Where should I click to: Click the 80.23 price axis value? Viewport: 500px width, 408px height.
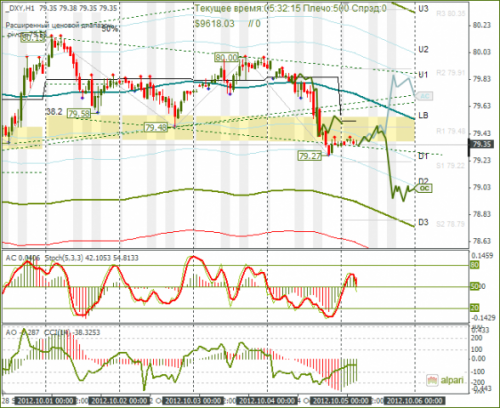point(482,25)
